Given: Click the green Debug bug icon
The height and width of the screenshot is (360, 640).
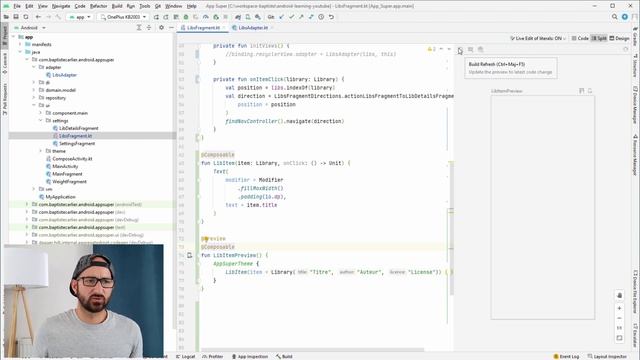Looking at the screenshot, I should pos(186,17).
